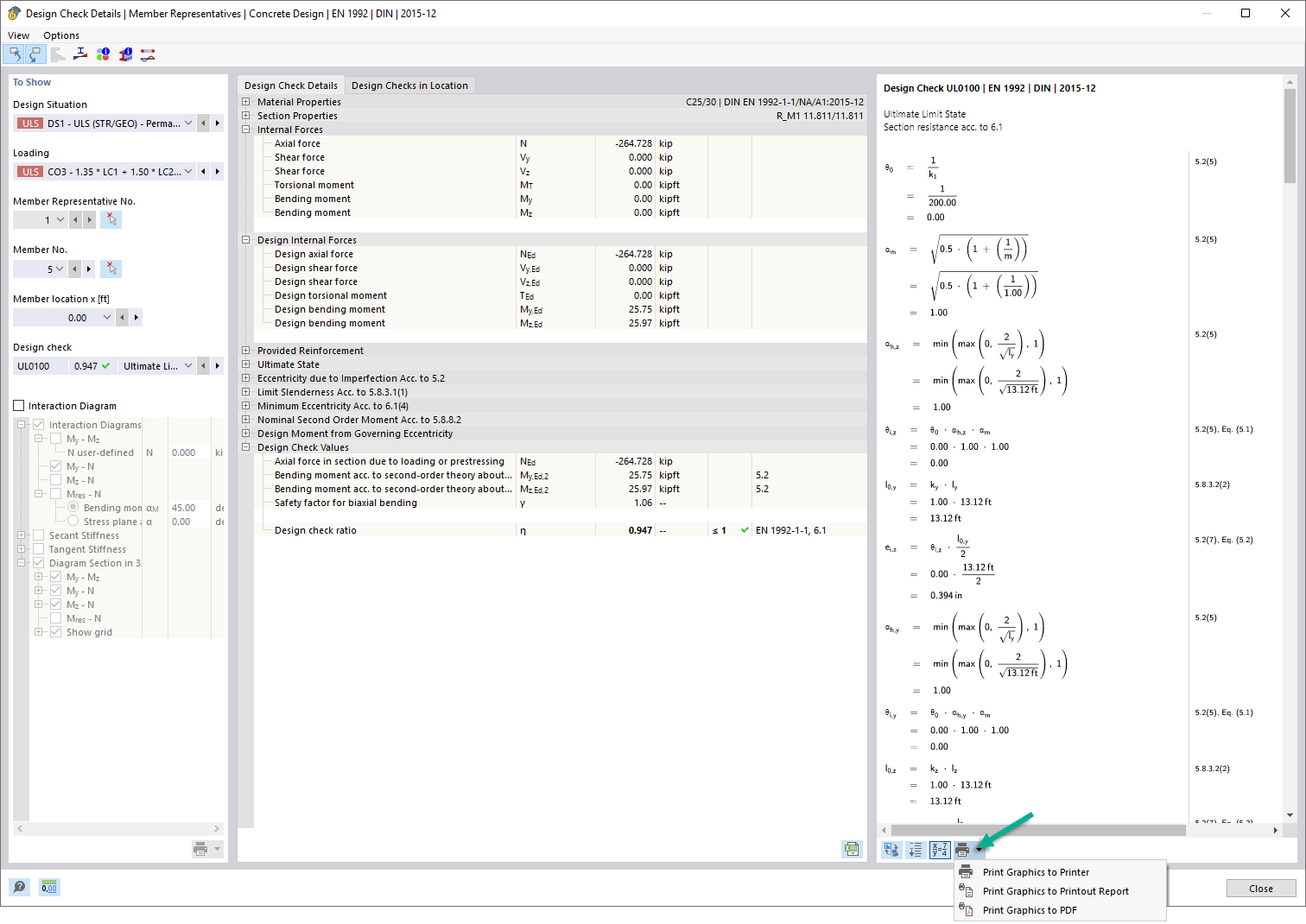The height and width of the screenshot is (924, 1306).
Task: Open the Design Situation dropdown
Action: (x=188, y=123)
